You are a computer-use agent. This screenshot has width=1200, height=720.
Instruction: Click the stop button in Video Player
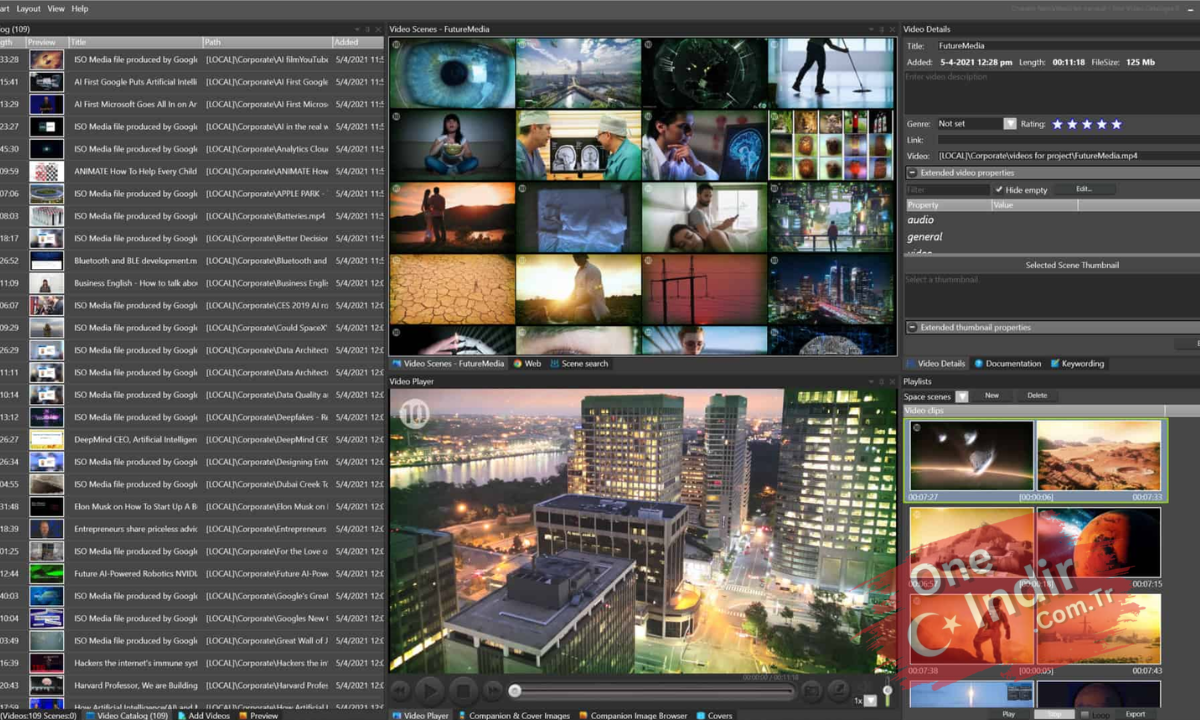tap(463, 690)
